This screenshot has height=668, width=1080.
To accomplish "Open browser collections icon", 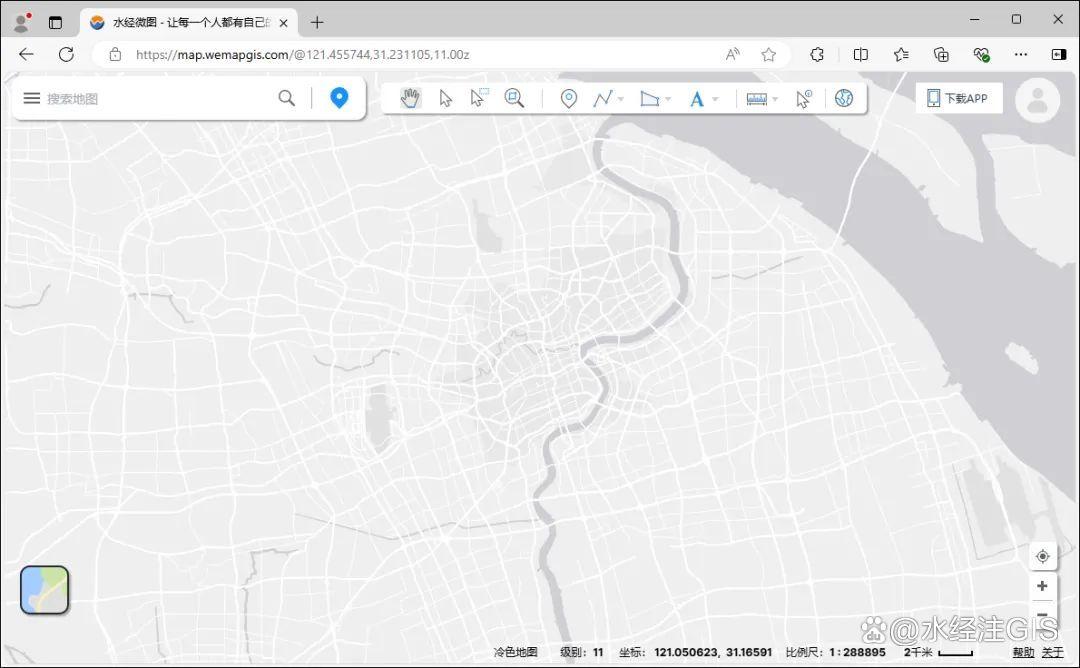I will click(941, 54).
